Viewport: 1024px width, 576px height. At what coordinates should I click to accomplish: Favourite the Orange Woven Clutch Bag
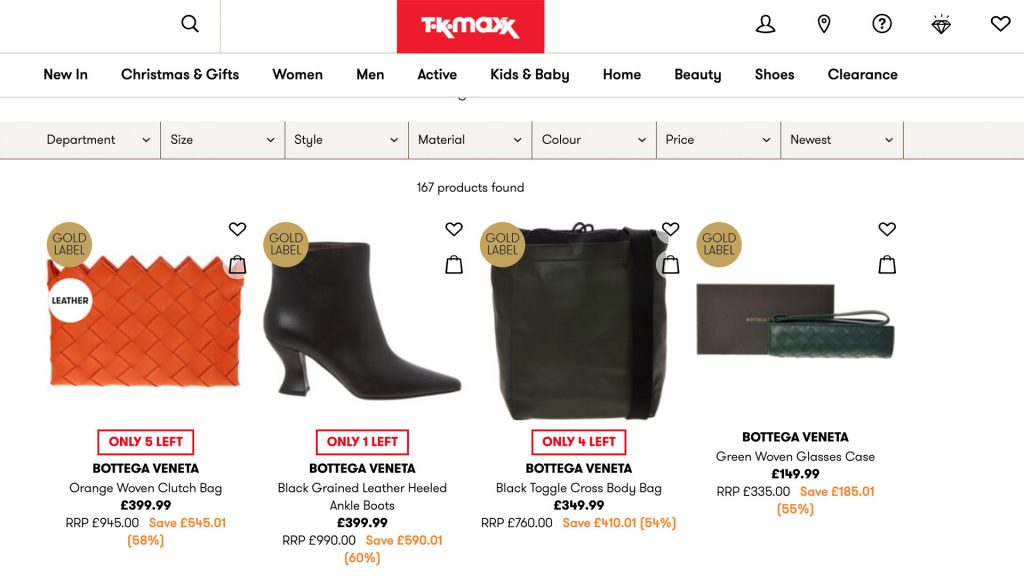pos(237,229)
